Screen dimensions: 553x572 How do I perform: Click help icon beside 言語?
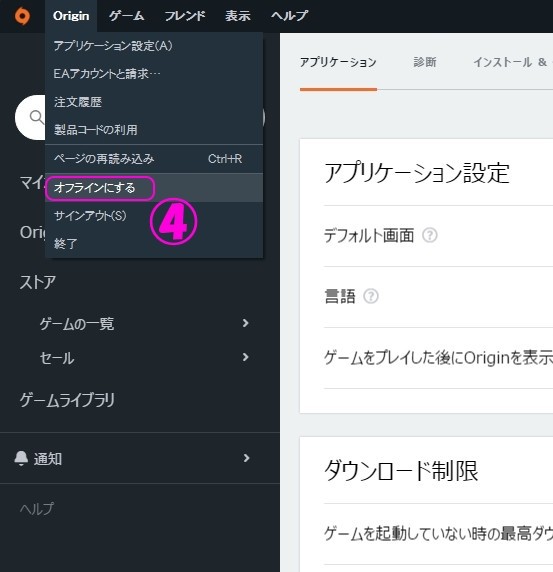(x=371, y=296)
